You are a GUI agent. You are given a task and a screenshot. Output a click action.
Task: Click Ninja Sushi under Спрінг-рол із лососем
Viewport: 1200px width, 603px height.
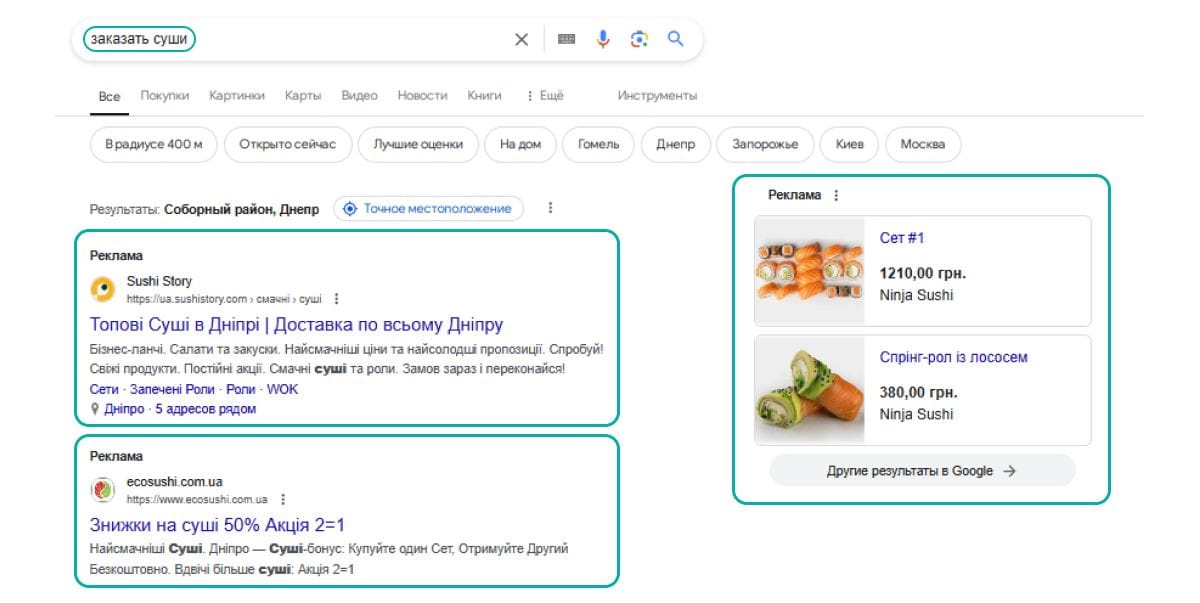[917, 414]
